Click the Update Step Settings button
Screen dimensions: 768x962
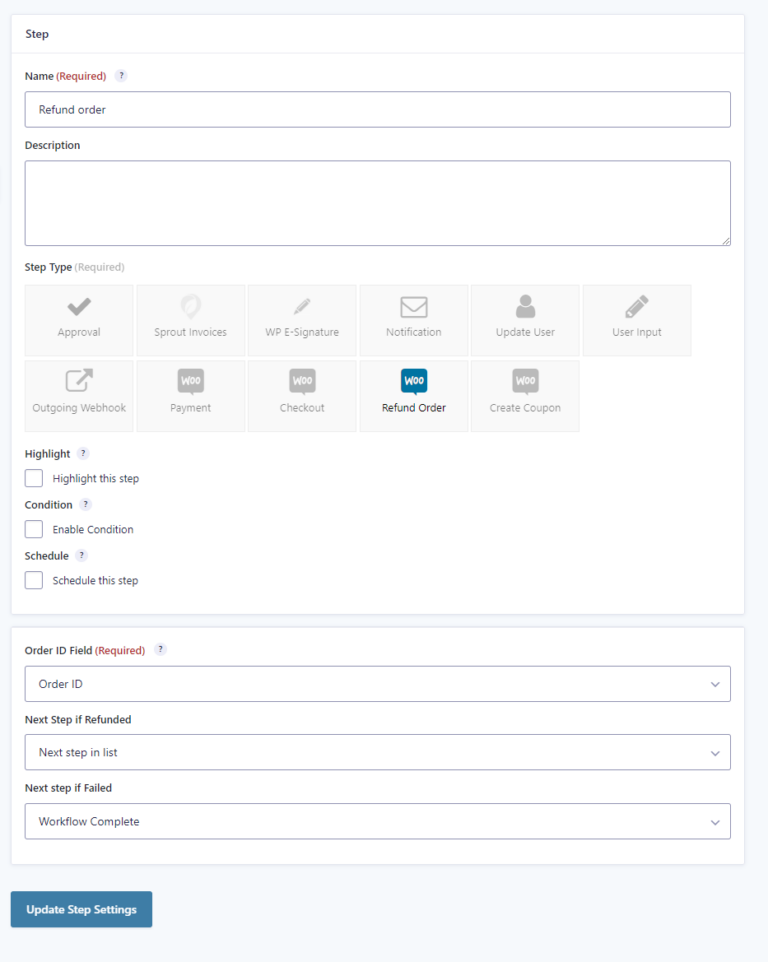pyautogui.click(x=80, y=909)
